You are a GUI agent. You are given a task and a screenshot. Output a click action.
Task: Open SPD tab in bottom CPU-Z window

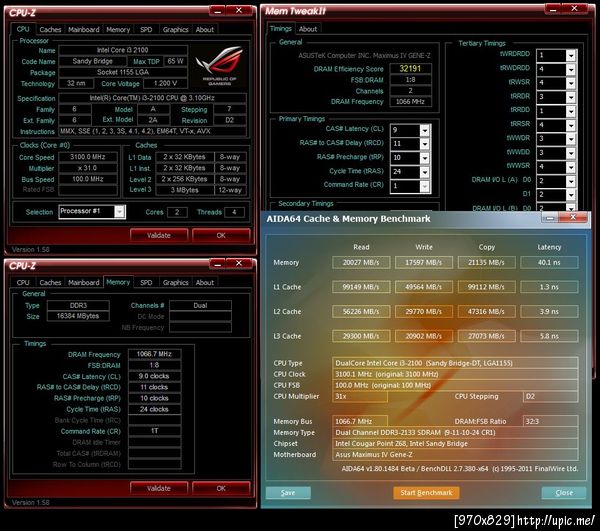tap(146, 283)
